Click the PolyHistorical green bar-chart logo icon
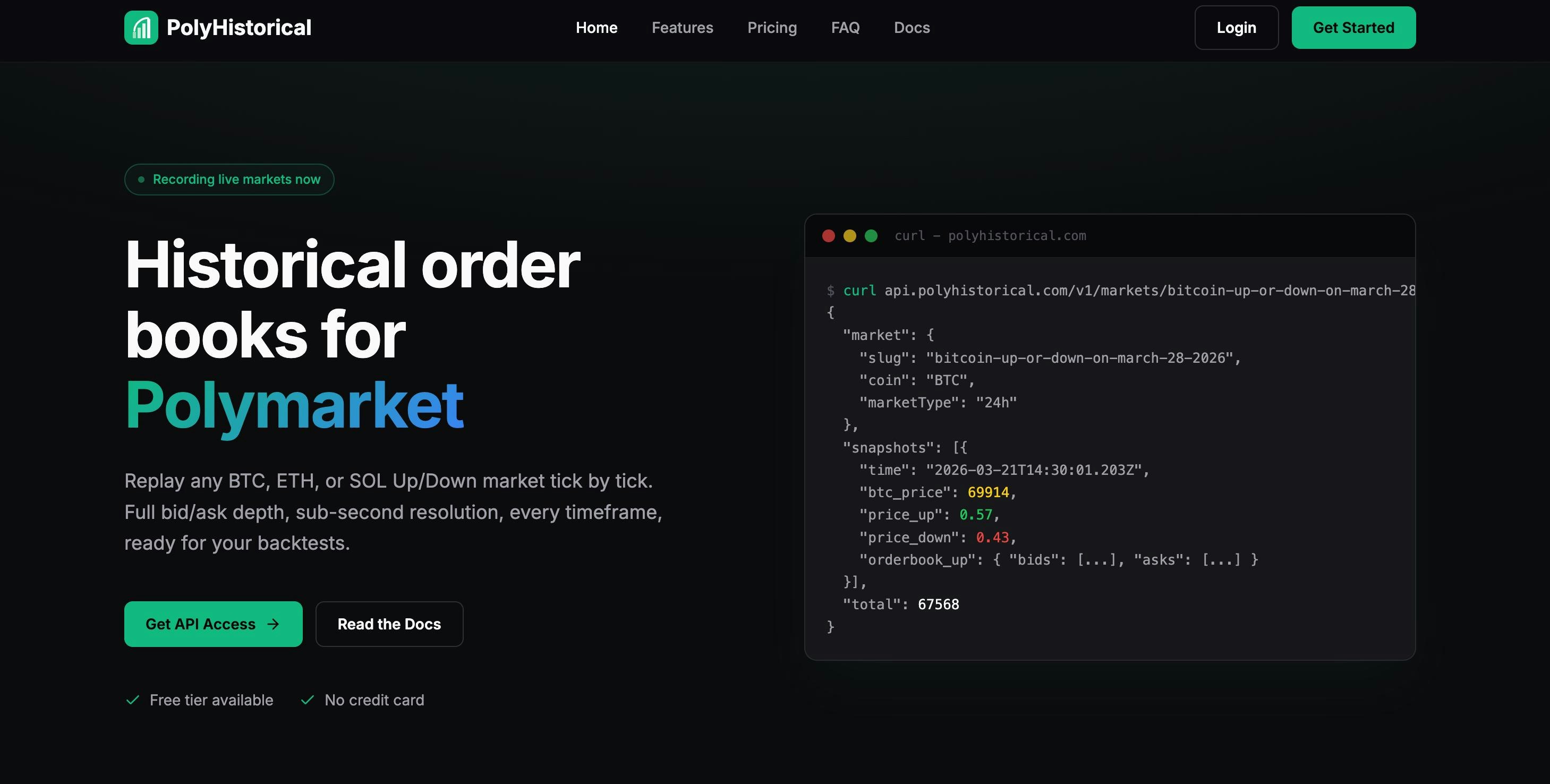The image size is (1550, 784). 141,28
